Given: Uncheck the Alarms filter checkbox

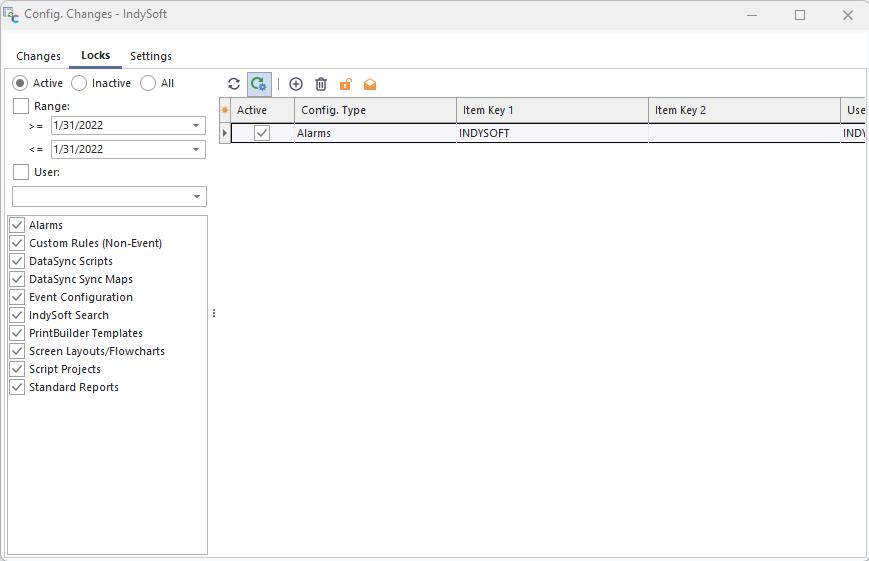Looking at the screenshot, I should click(x=17, y=225).
